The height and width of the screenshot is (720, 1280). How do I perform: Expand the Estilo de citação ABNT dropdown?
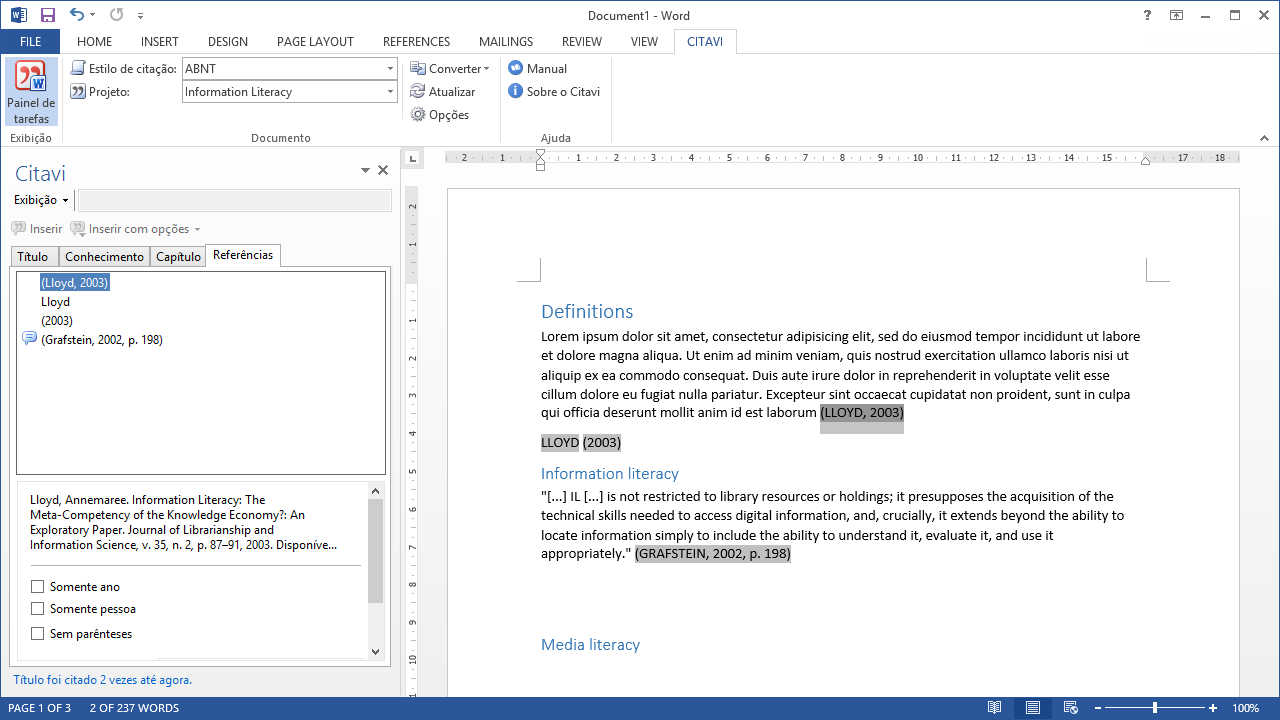(x=390, y=69)
